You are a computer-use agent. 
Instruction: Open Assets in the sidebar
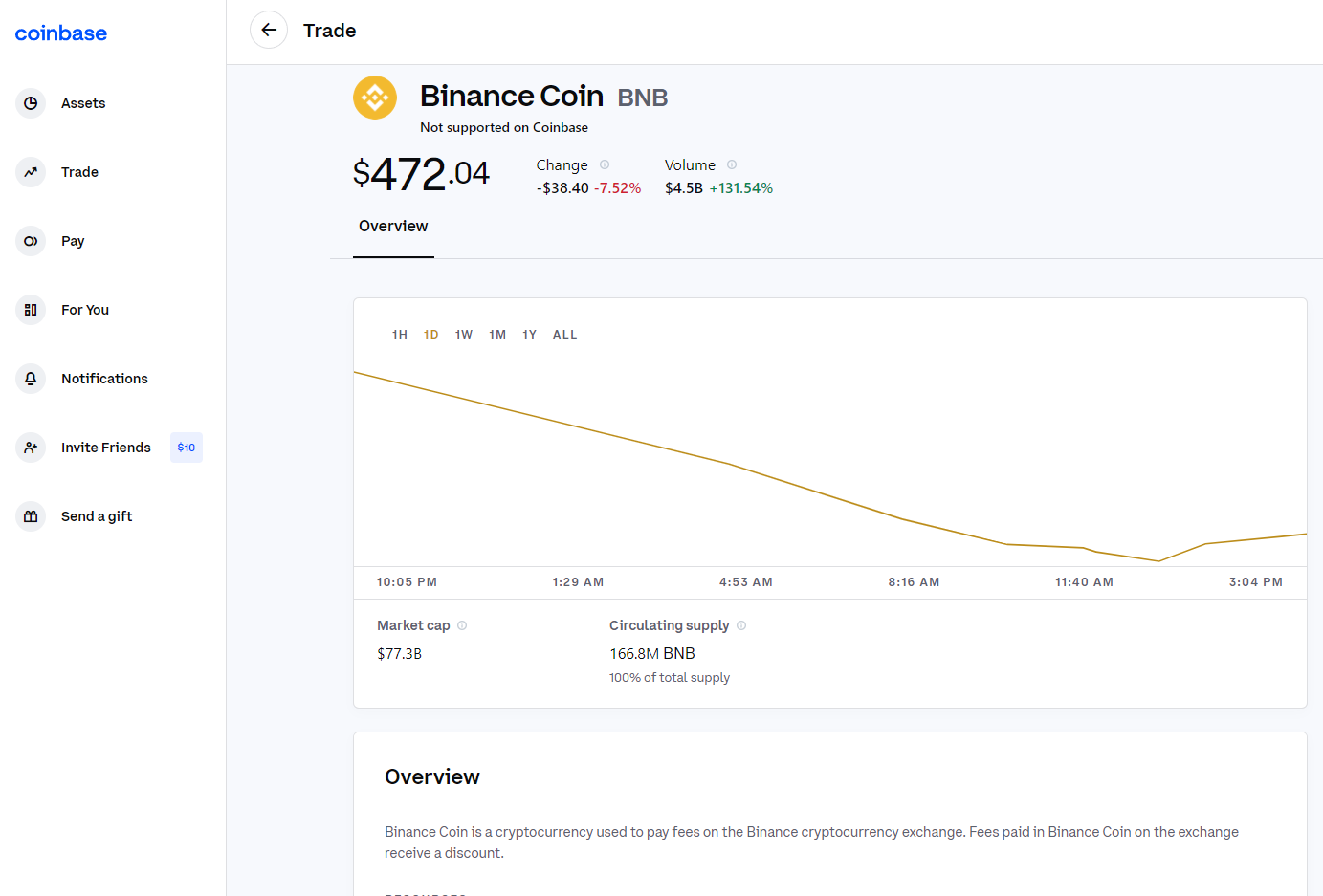click(x=83, y=103)
